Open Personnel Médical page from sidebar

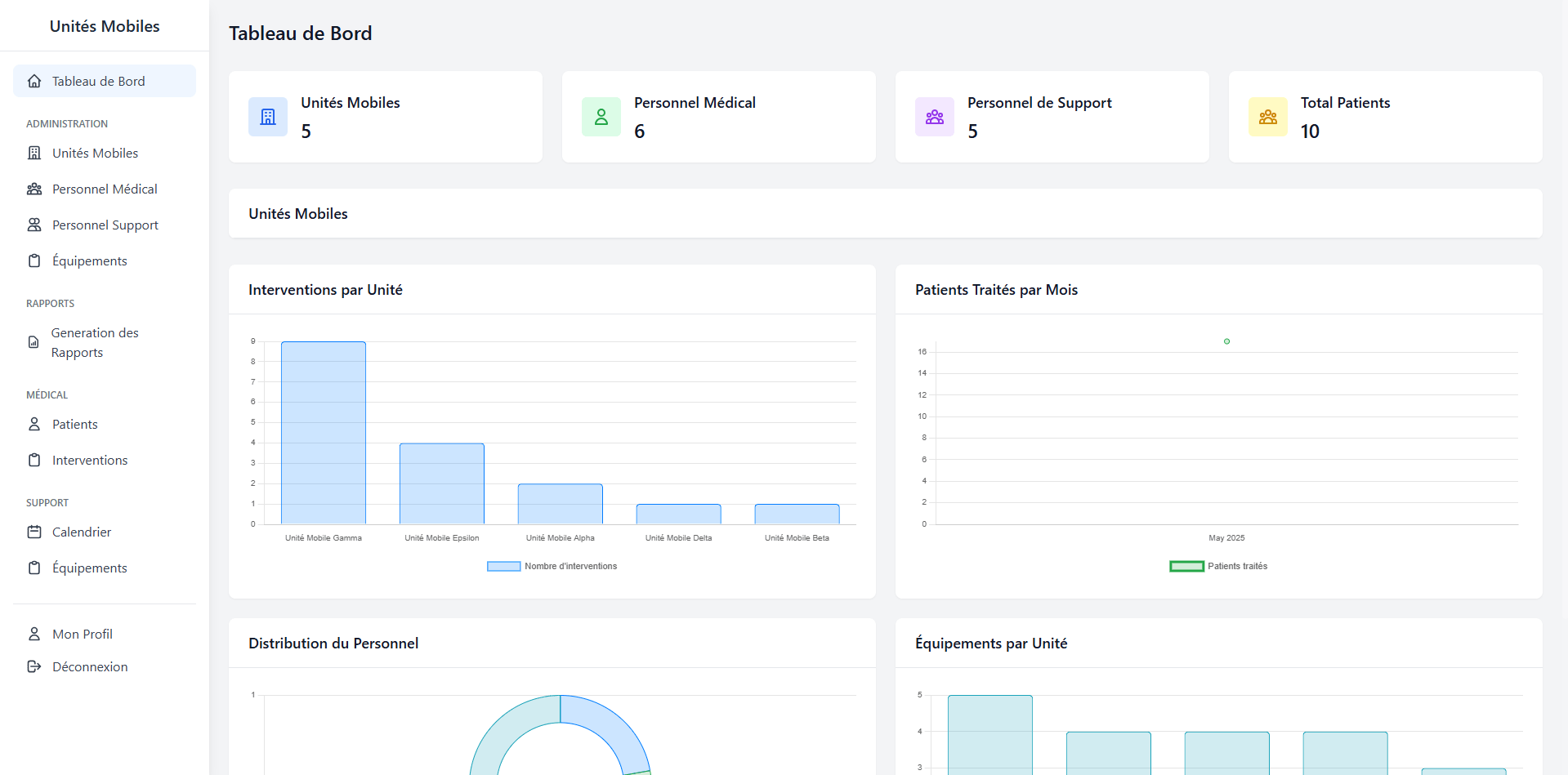click(105, 189)
